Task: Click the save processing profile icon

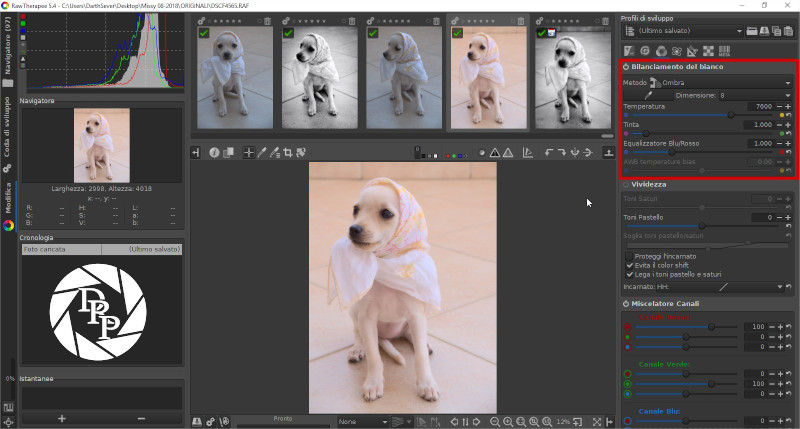Action: (763, 31)
